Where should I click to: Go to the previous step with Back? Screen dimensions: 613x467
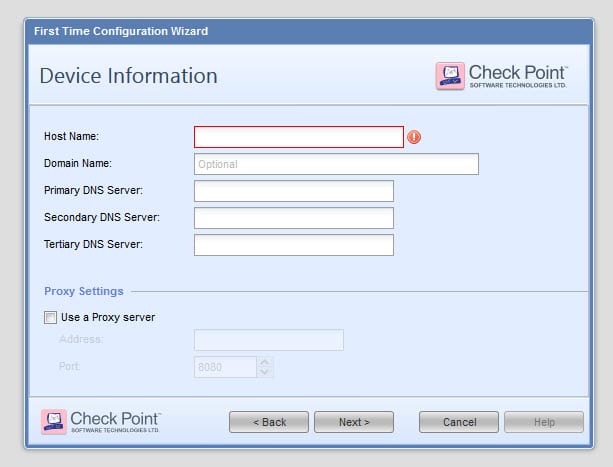[x=269, y=422]
